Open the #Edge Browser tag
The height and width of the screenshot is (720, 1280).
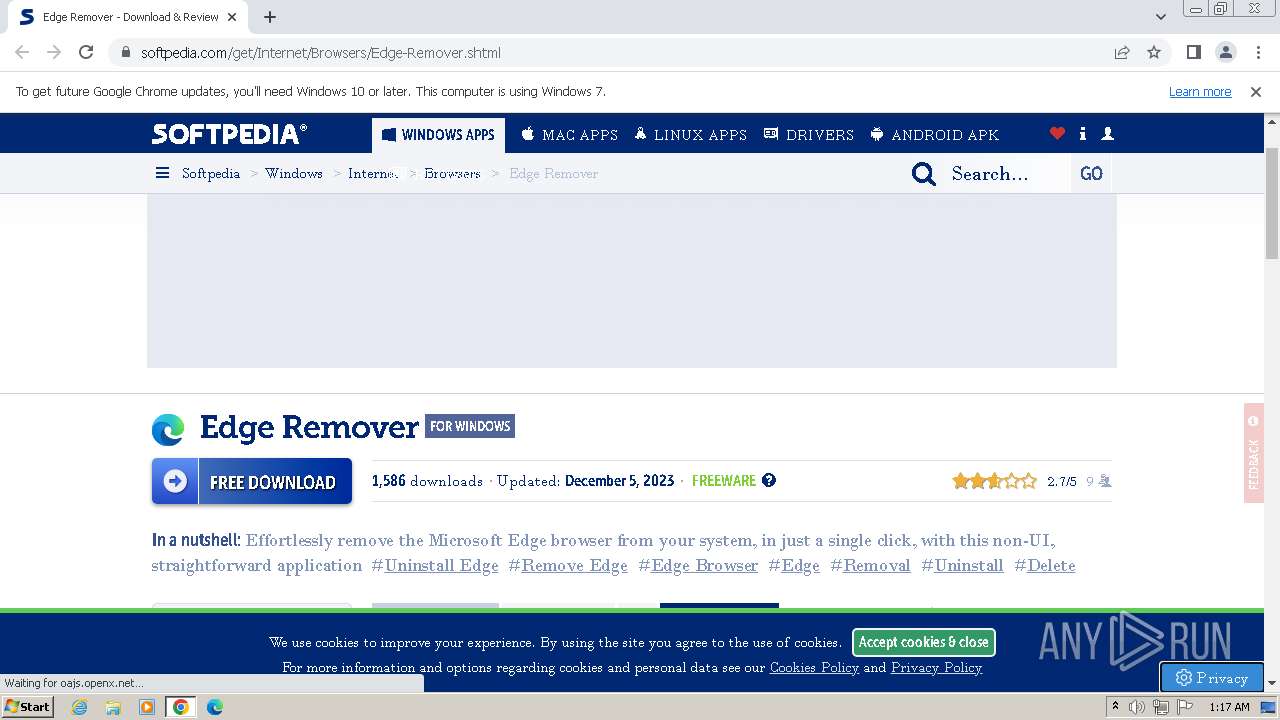[698, 565]
